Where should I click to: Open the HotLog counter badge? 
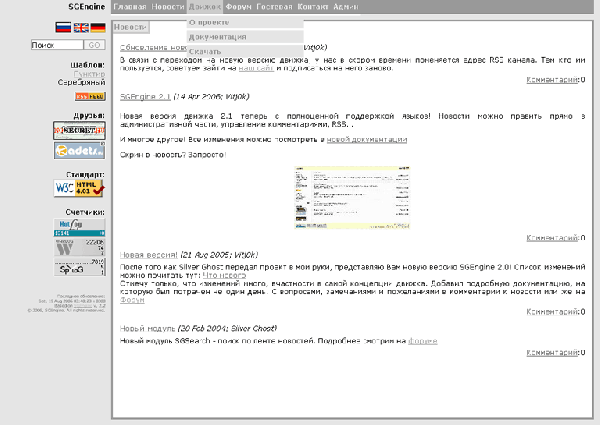pos(79,227)
